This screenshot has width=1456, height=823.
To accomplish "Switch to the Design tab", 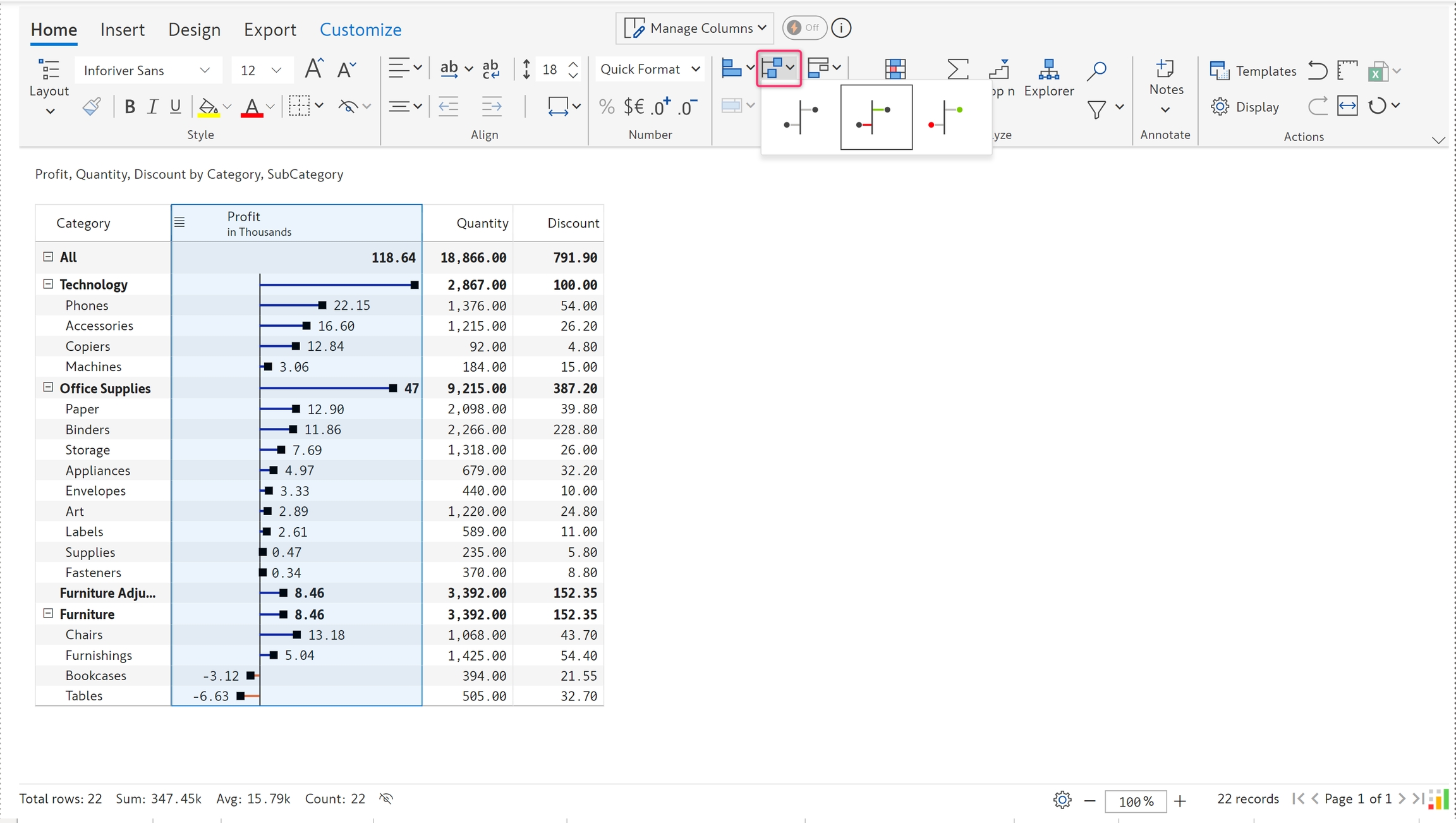I will 194,30.
